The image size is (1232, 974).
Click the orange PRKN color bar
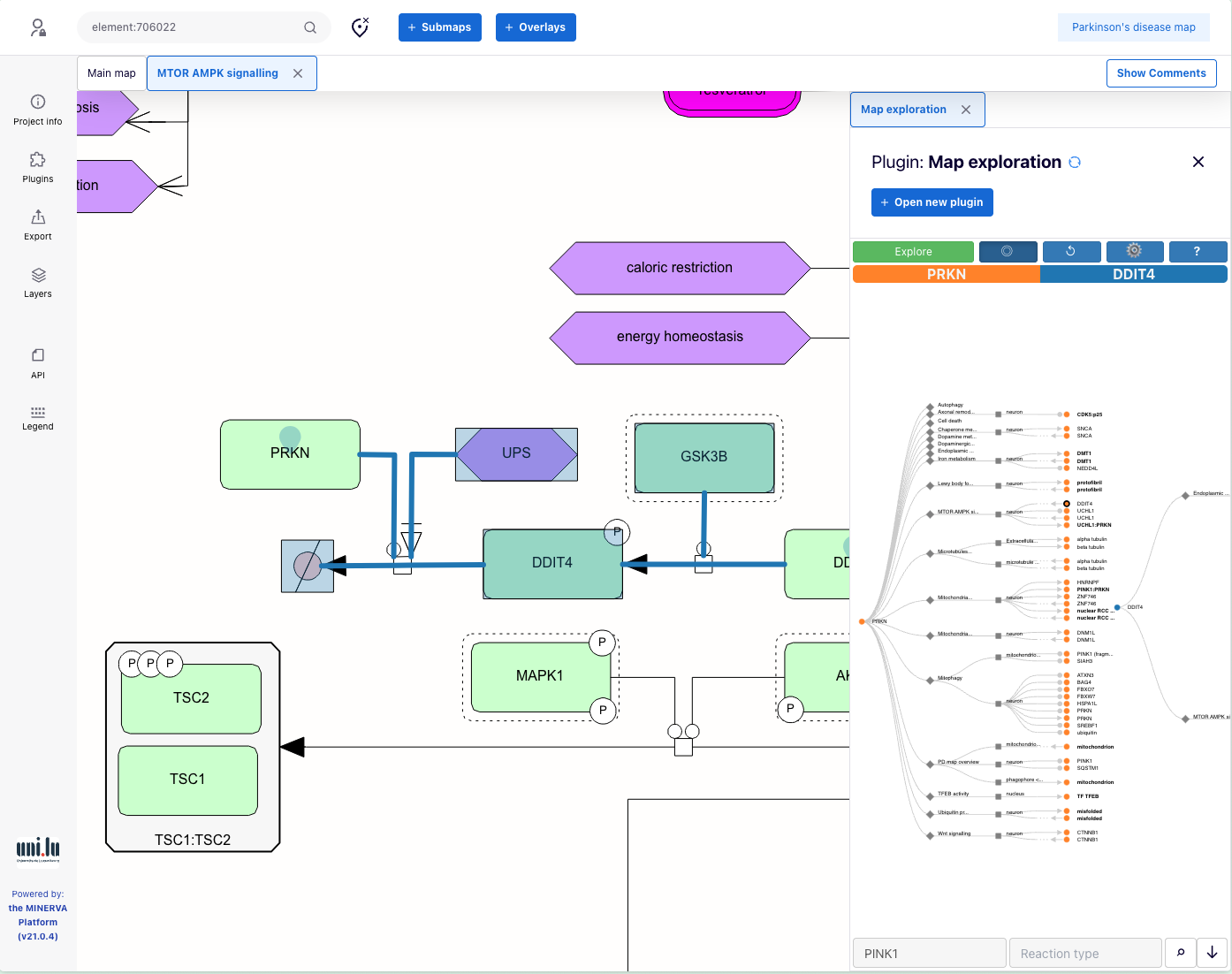click(x=947, y=274)
